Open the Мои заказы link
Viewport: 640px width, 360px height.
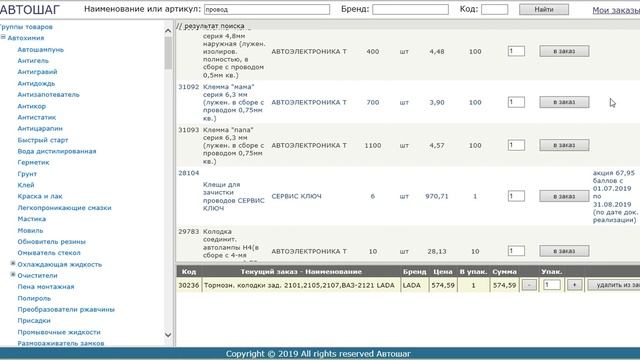point(616,10)
